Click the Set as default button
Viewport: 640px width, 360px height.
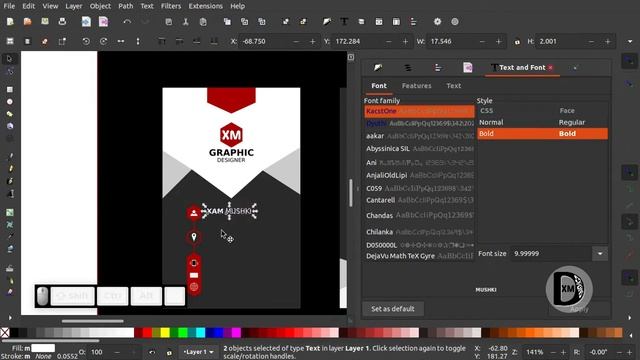393,309
